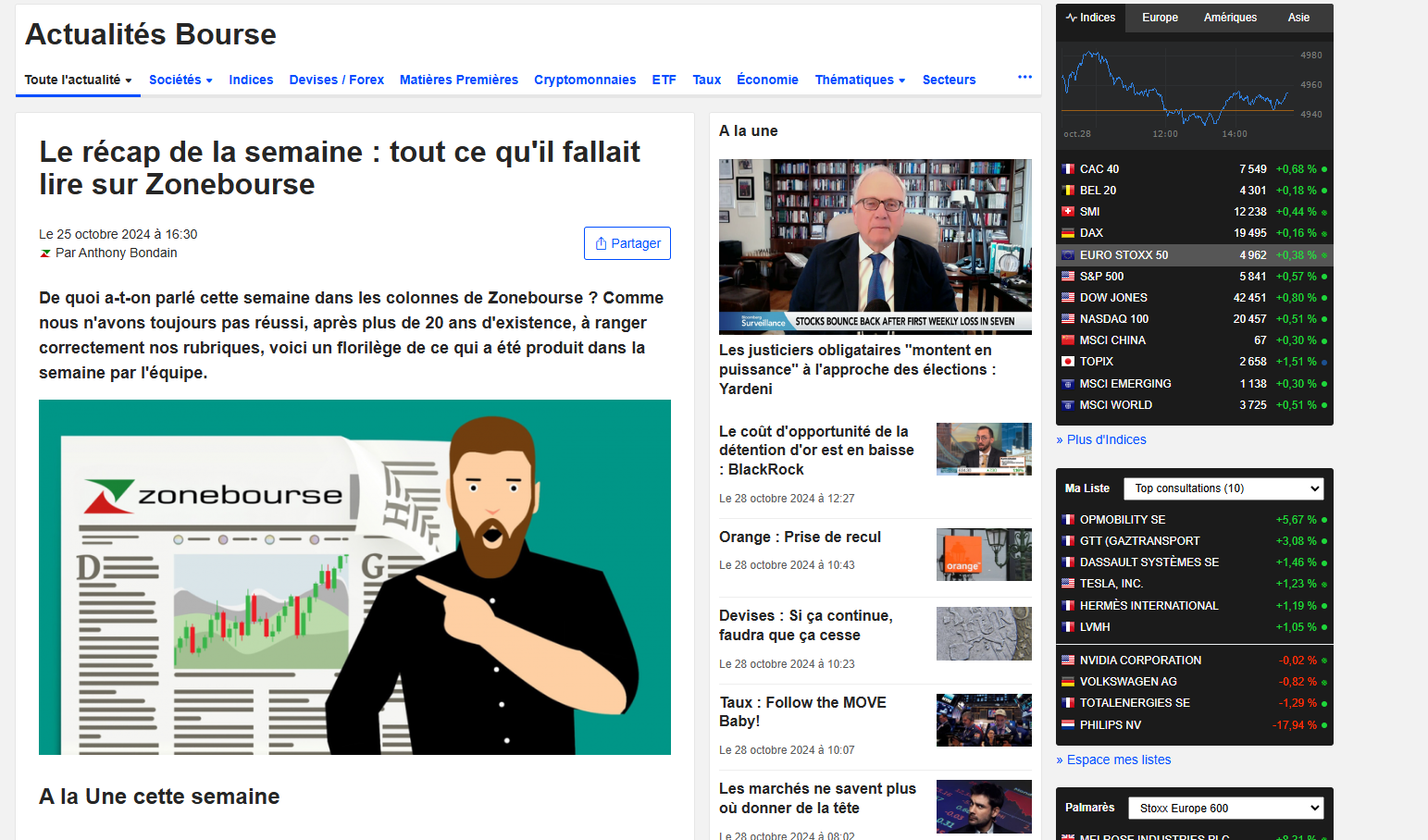Open the MSCI EMERGING index row
This screenshot has width=1428, height=840.
tap(1195, 384)
